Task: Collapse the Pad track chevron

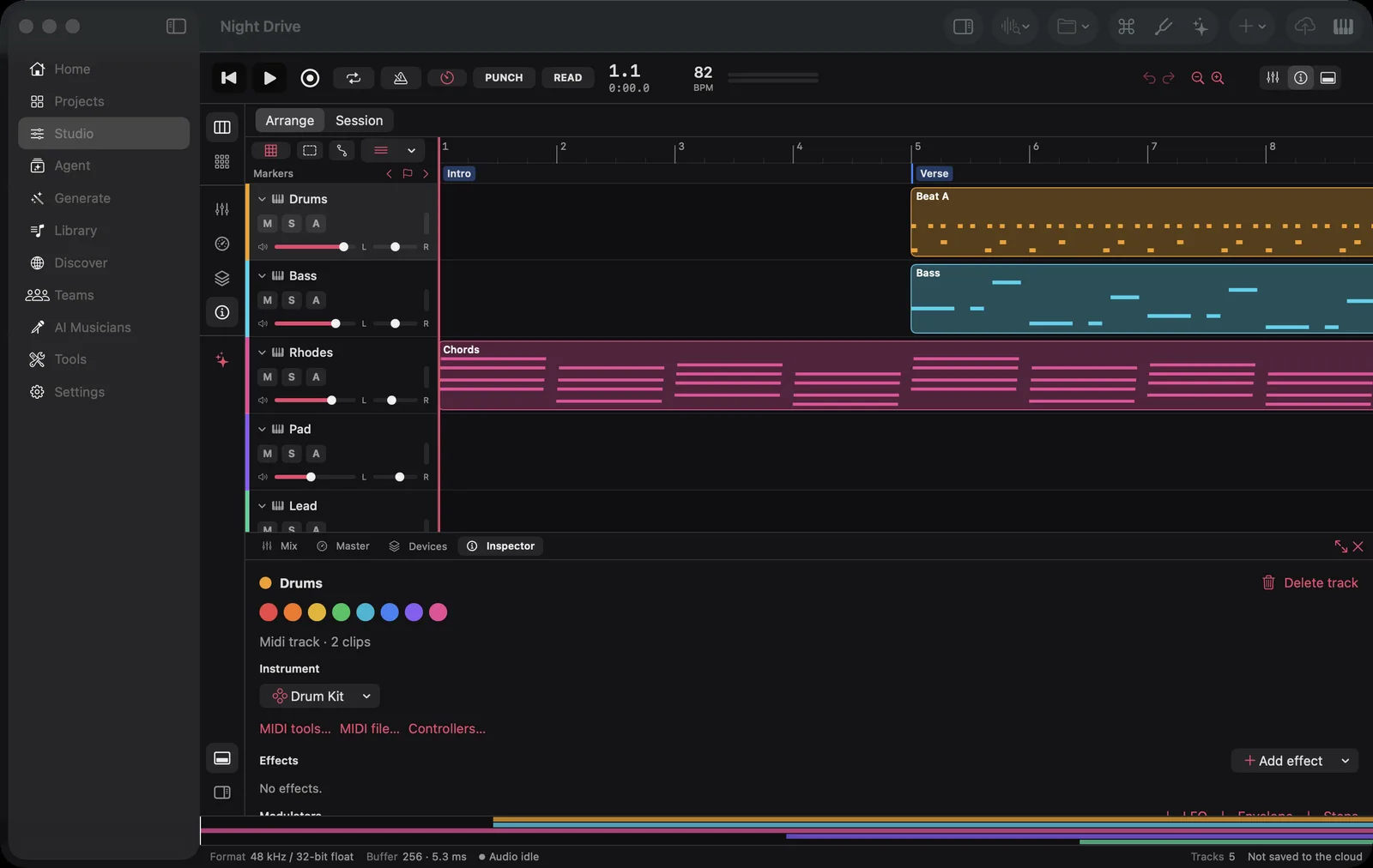Action: click(262, 430)
